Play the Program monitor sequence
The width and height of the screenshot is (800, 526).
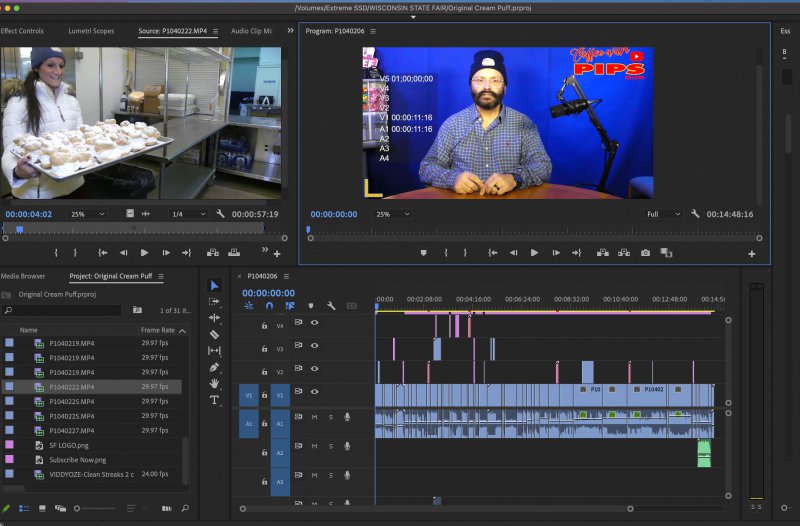534,253
